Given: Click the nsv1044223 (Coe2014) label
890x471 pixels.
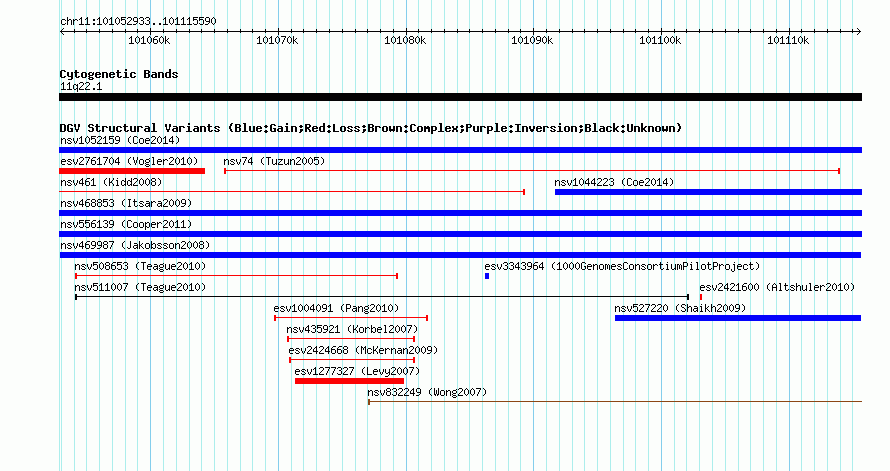Looking at the screenshot, I should coord(614,182).
